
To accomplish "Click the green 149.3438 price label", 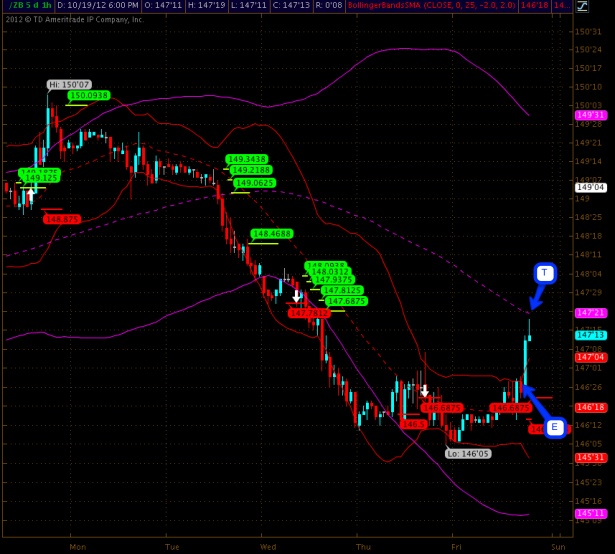I will 247,159.
